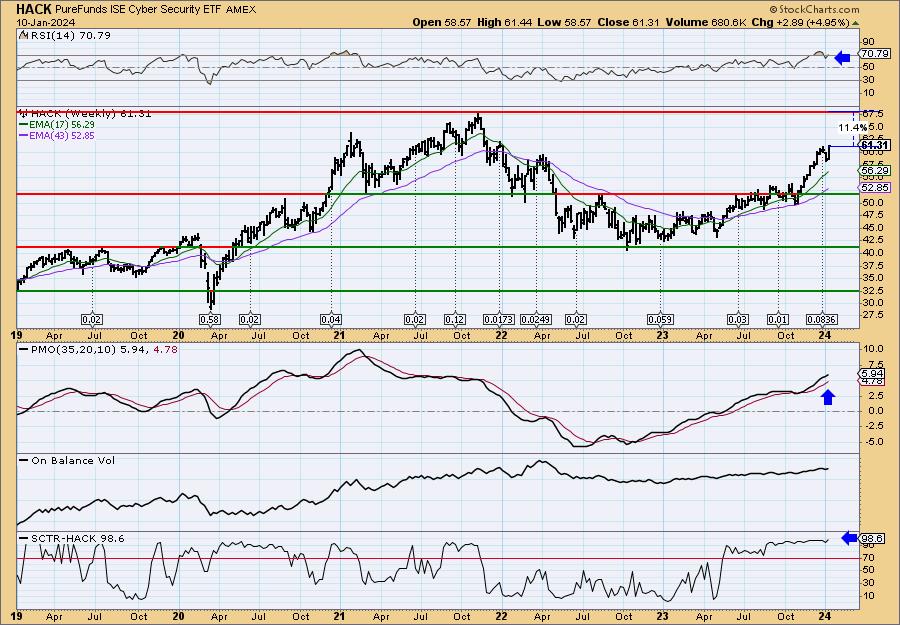
Task: Click the -5.0 label on PMO axis
Action: pyautogui.click(x=872, y=441)
